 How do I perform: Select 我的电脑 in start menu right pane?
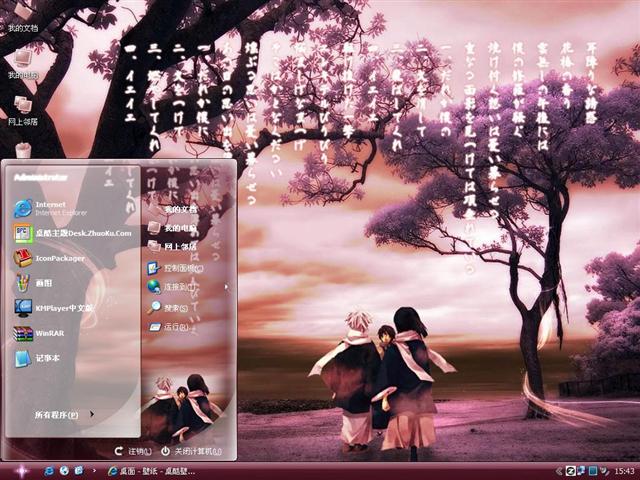coord(173,228)
